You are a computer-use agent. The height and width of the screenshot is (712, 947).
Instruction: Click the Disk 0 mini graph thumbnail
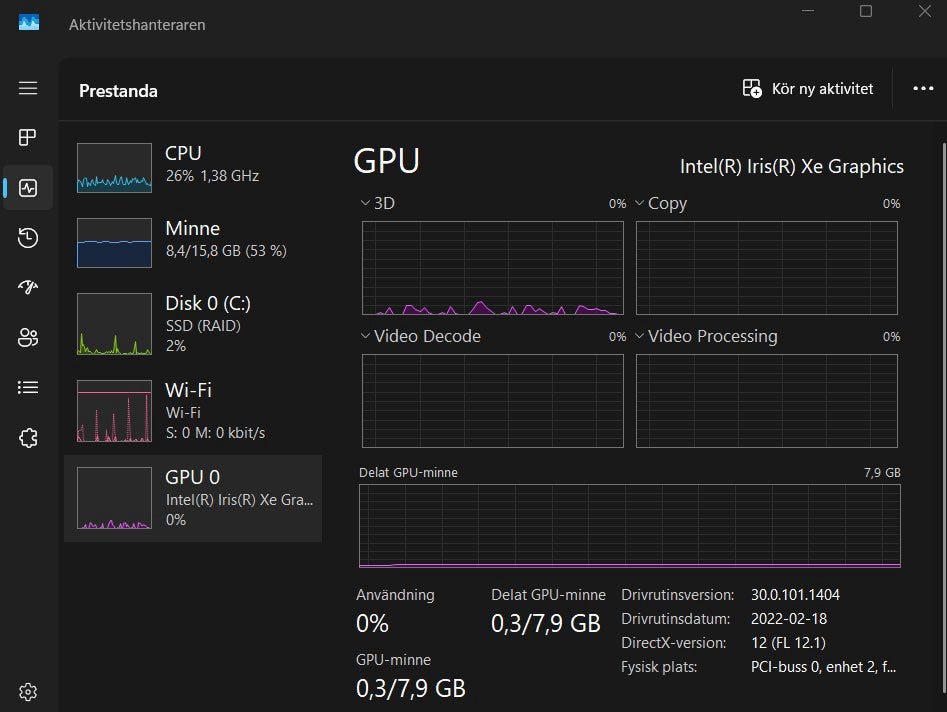click(114, 324)
